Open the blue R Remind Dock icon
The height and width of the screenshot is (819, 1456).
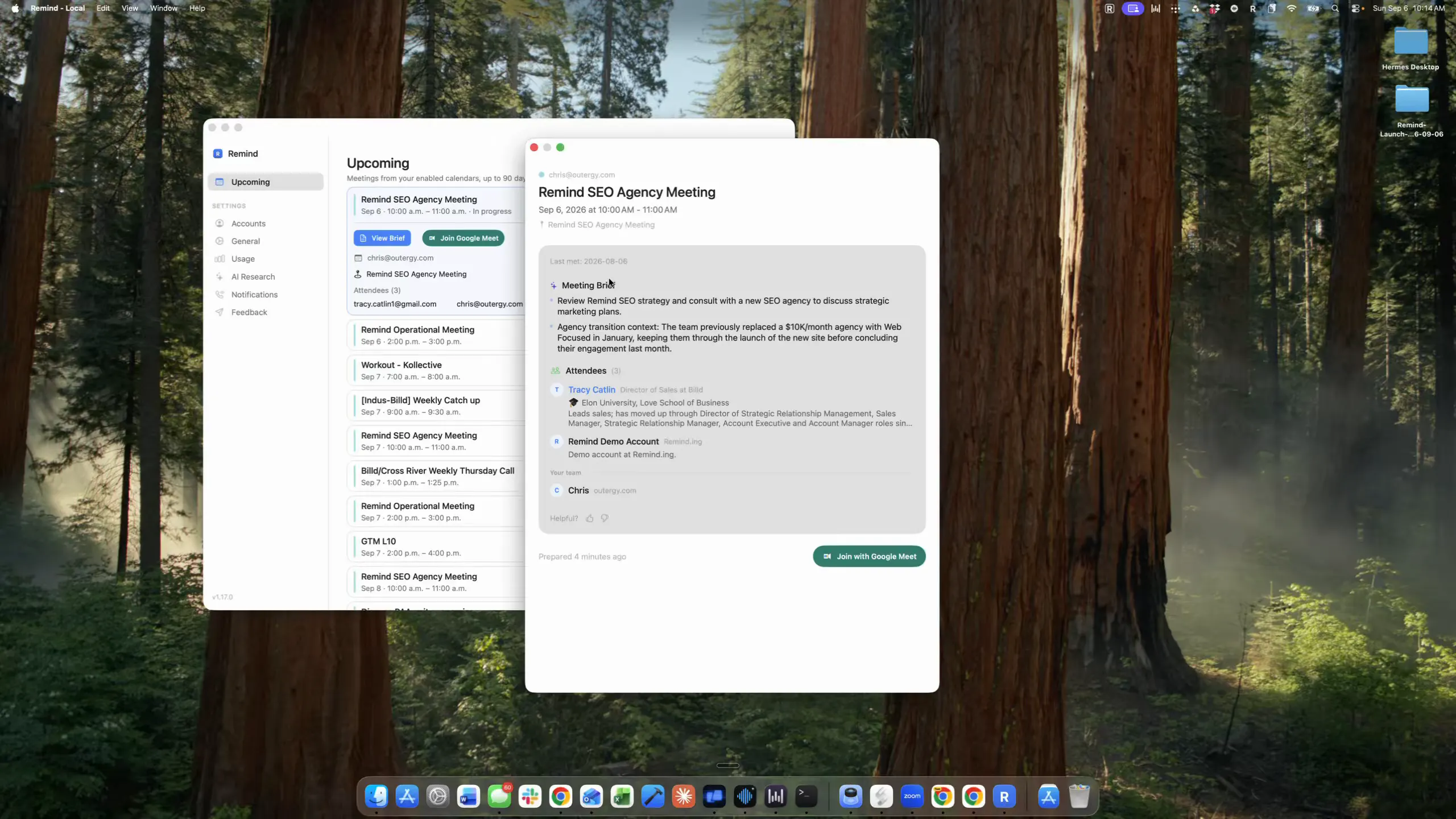[x=1004, y=796]
